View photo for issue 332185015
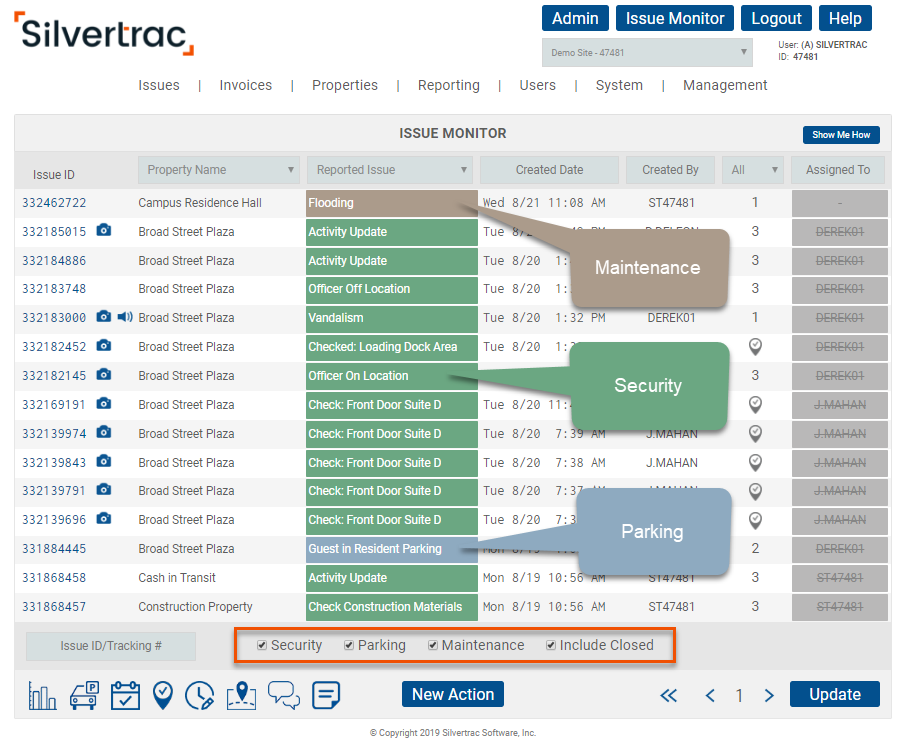 (x=104, y=230)
